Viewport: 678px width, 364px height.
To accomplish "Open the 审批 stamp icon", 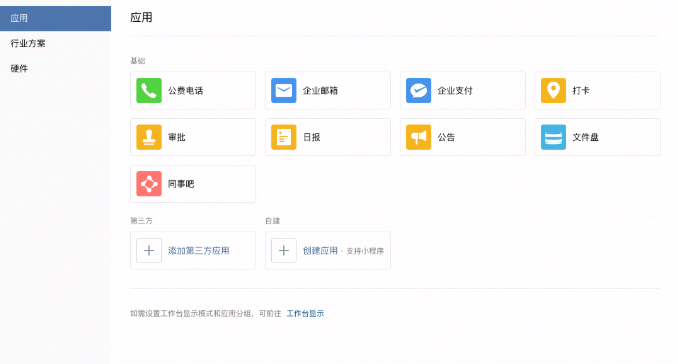I will (149, 137).
